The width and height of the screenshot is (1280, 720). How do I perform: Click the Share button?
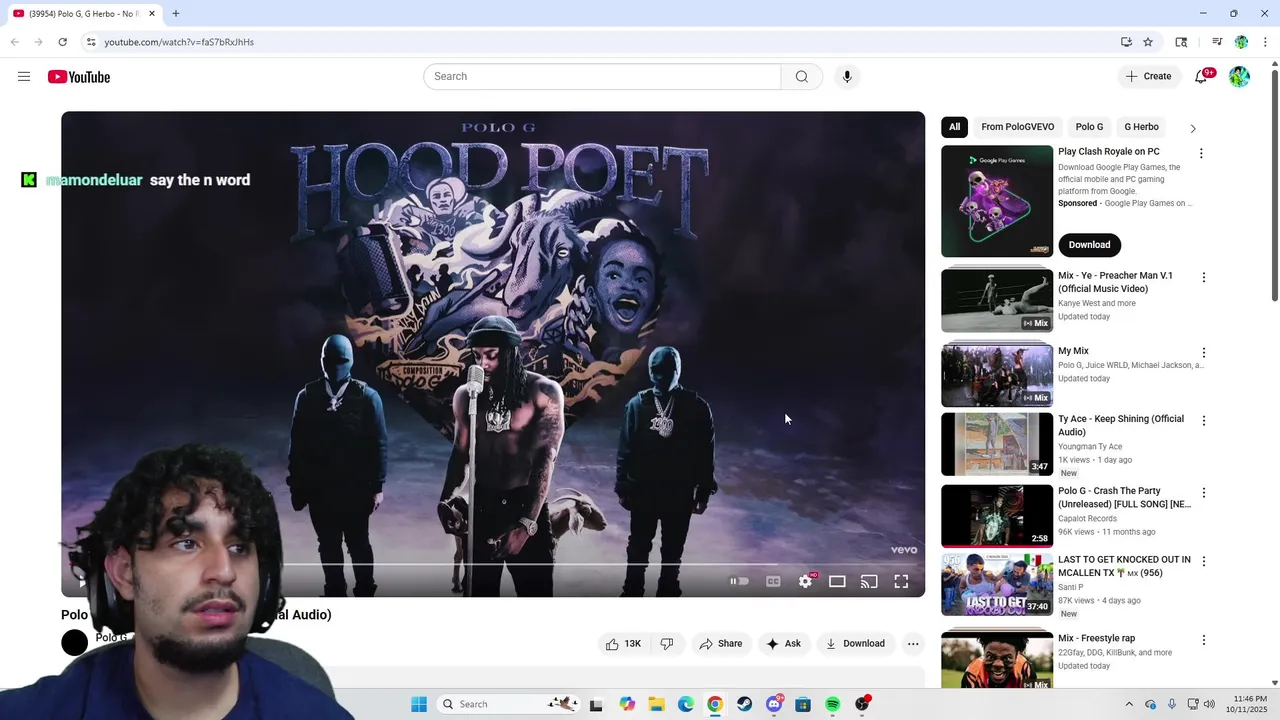(720, 644)
